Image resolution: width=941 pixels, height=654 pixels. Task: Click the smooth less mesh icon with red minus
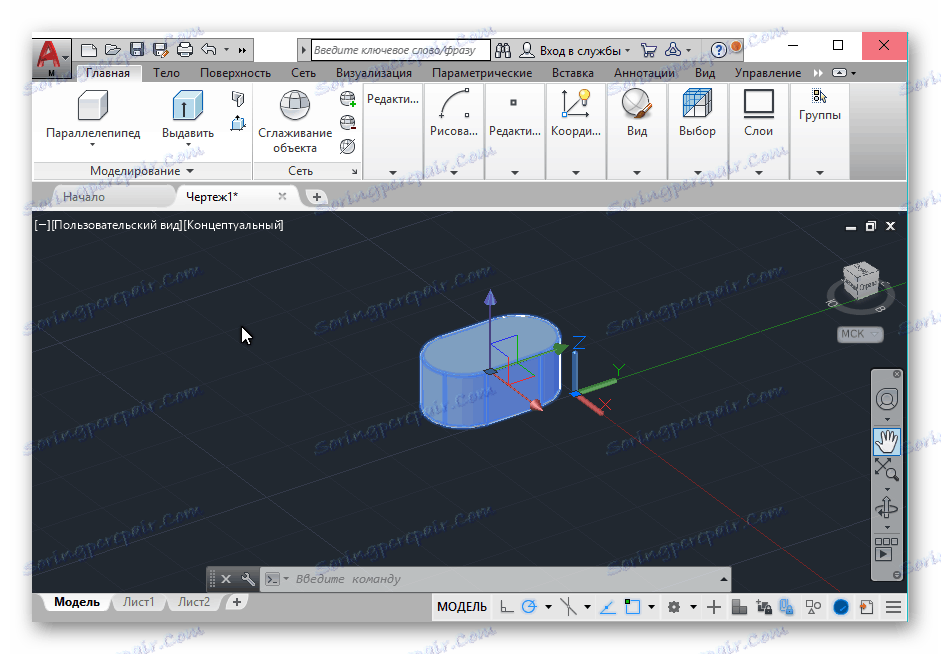pyautogui.click(x=347, y=122)
